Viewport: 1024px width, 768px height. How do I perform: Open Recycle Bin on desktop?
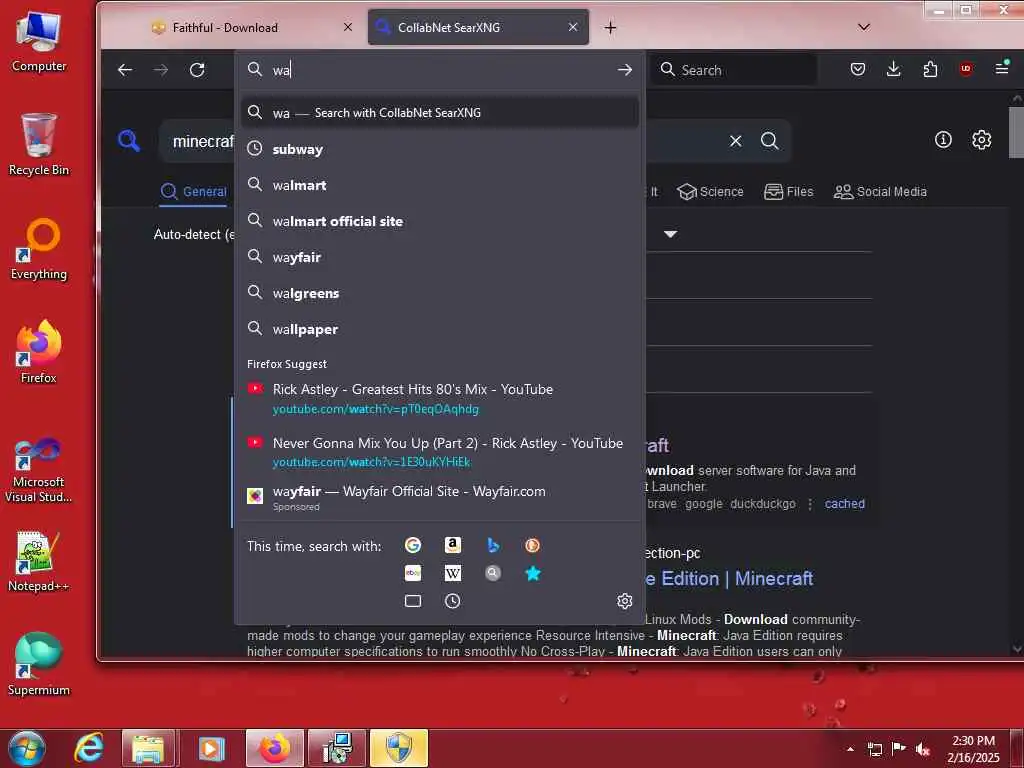click(x=39, y=145)
